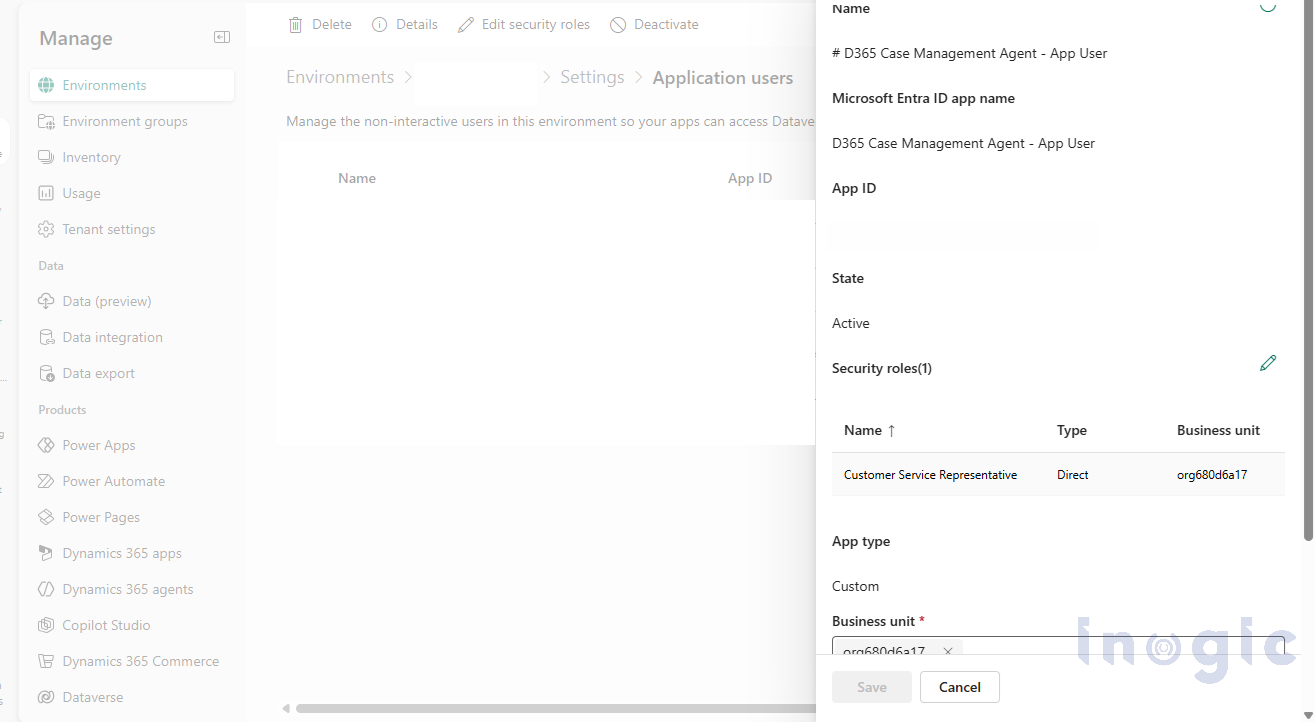Screen dimensions: 1315x722
Task: Click the Save button
Action: [x=872, y=687]
